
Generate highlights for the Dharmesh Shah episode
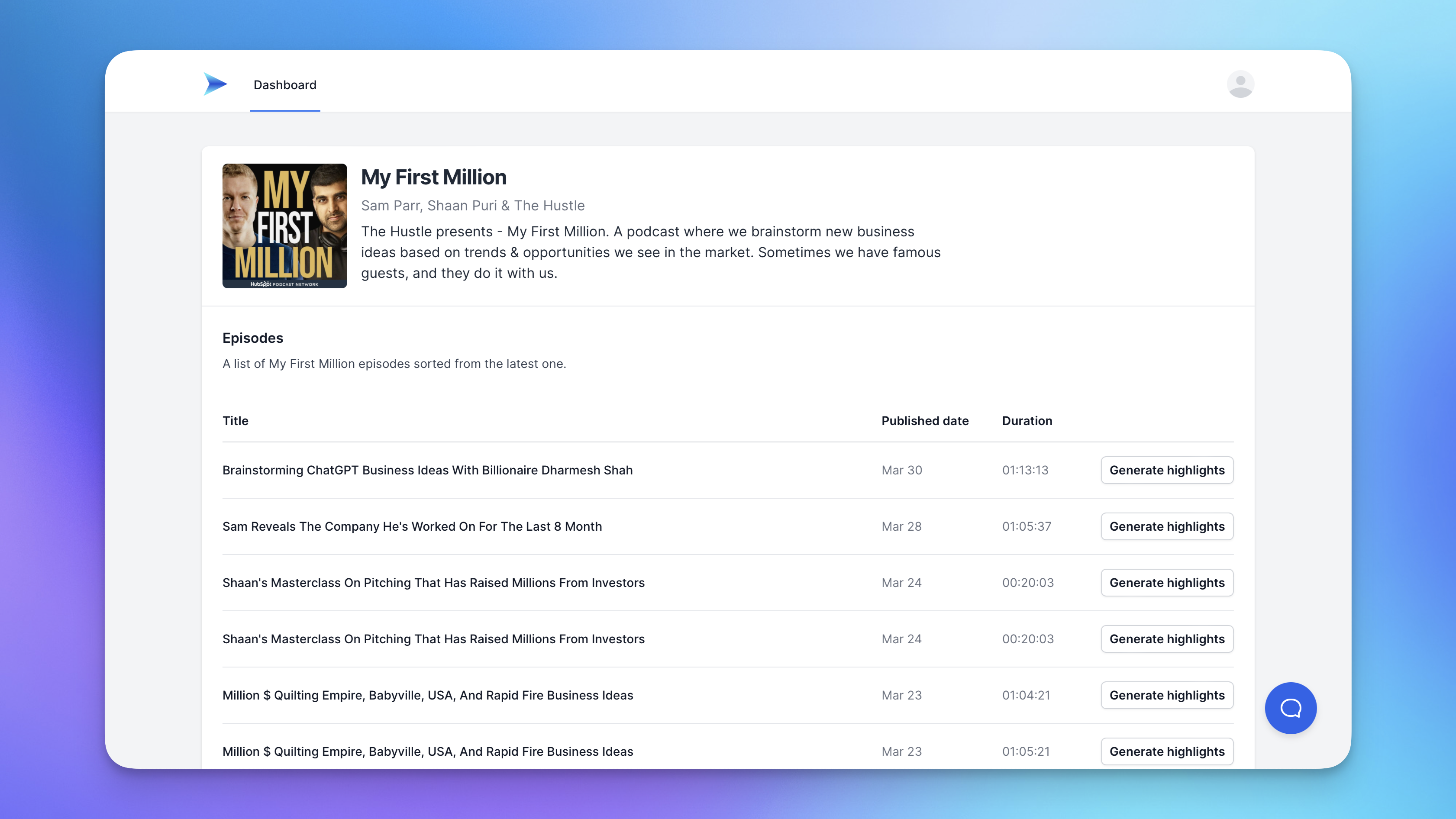pos(1167,470)
